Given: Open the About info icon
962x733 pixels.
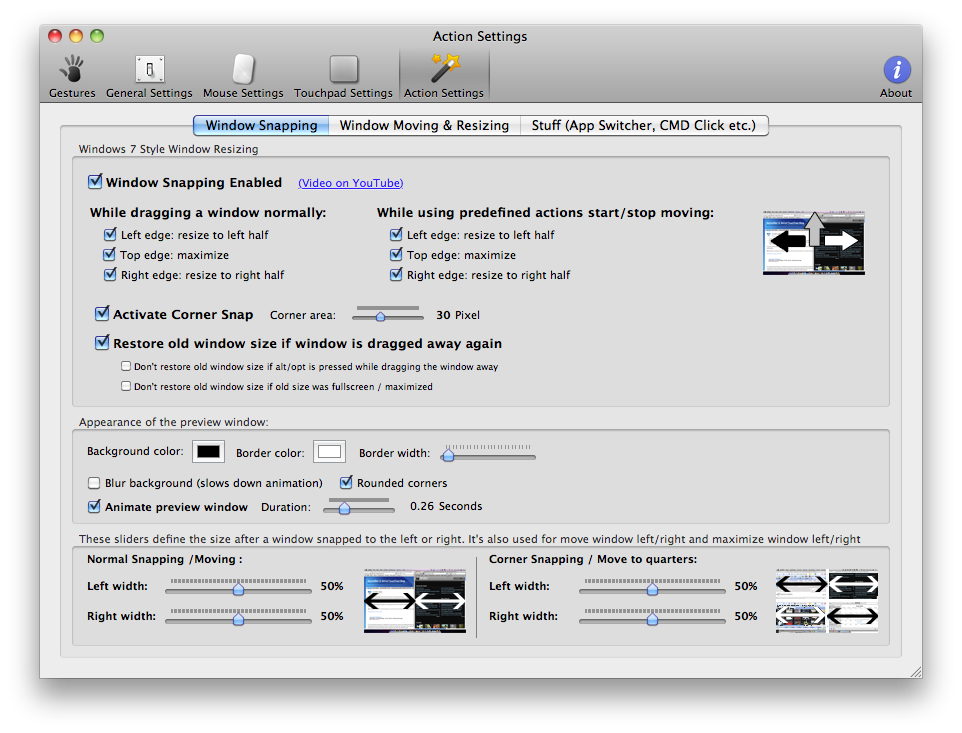Looking at the screenshot, I should point(896,70).
